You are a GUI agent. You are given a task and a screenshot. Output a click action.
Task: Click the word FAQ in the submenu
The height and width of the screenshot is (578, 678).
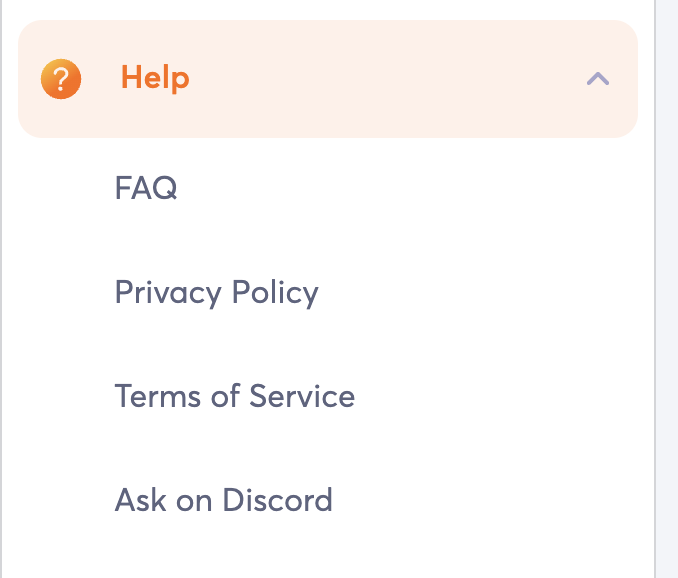(x=146, y=188)
